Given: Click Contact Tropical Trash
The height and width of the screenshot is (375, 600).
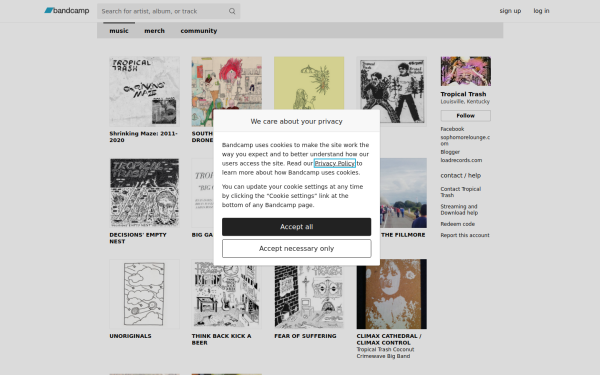Looking at the screenshot, I should point(460,192).
